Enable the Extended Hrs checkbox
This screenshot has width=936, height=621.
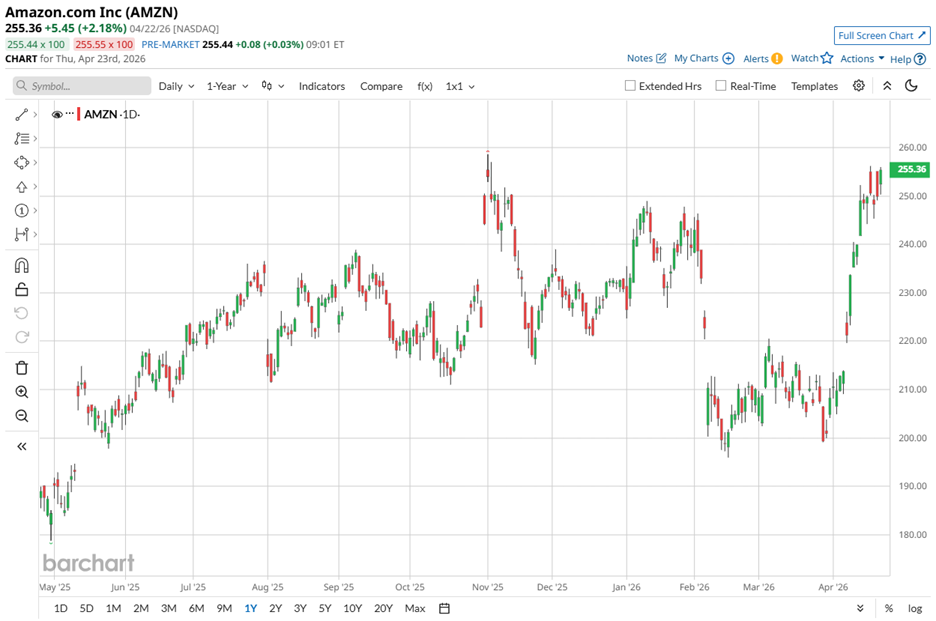point(630,86)
